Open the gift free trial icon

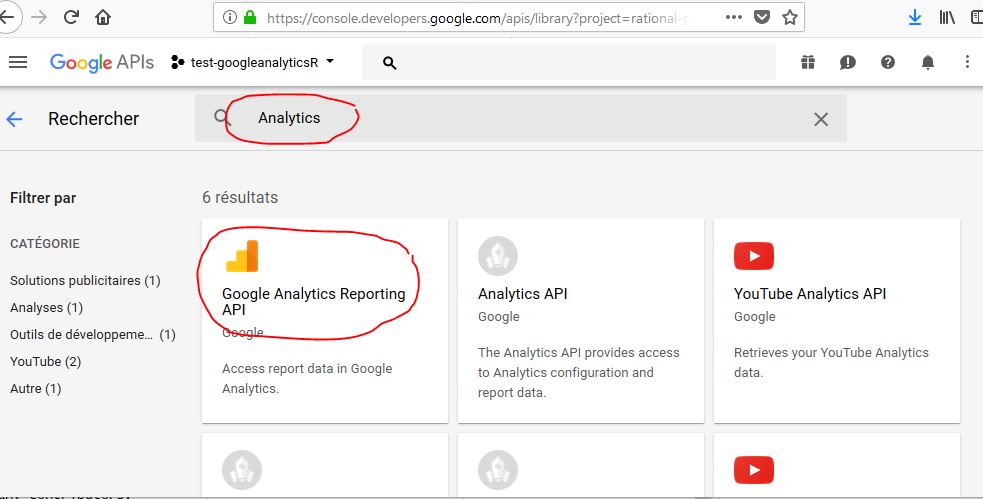[x=807, y=62]
